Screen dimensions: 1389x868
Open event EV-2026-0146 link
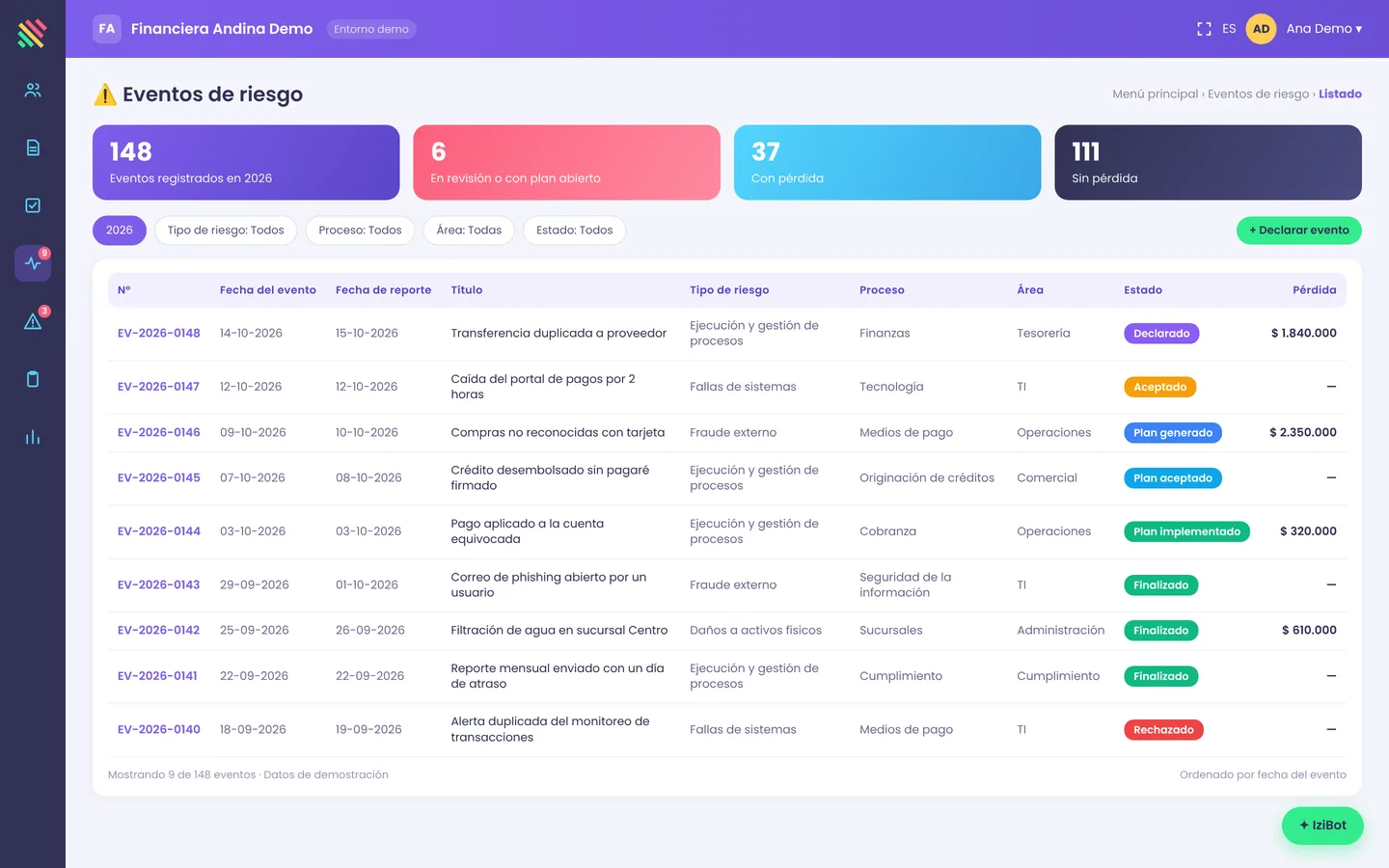click(x=159, y=432)
